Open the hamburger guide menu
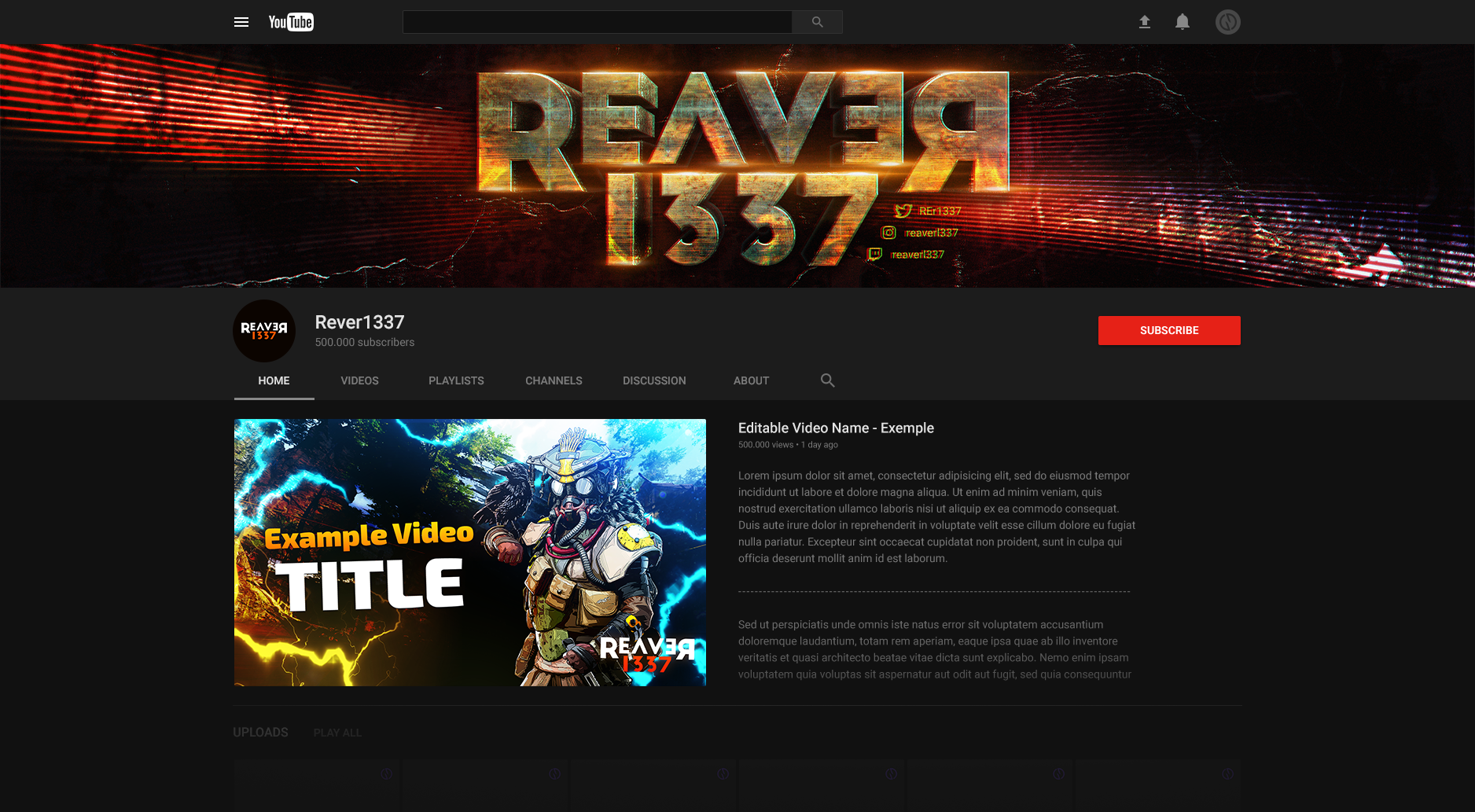 (241, 22)
